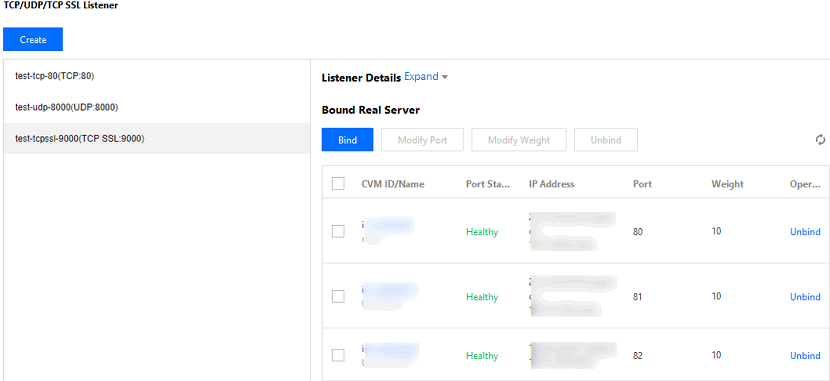Click weight value 10 in the port 80 row
The image size is (830, 381).
[716, 231]
